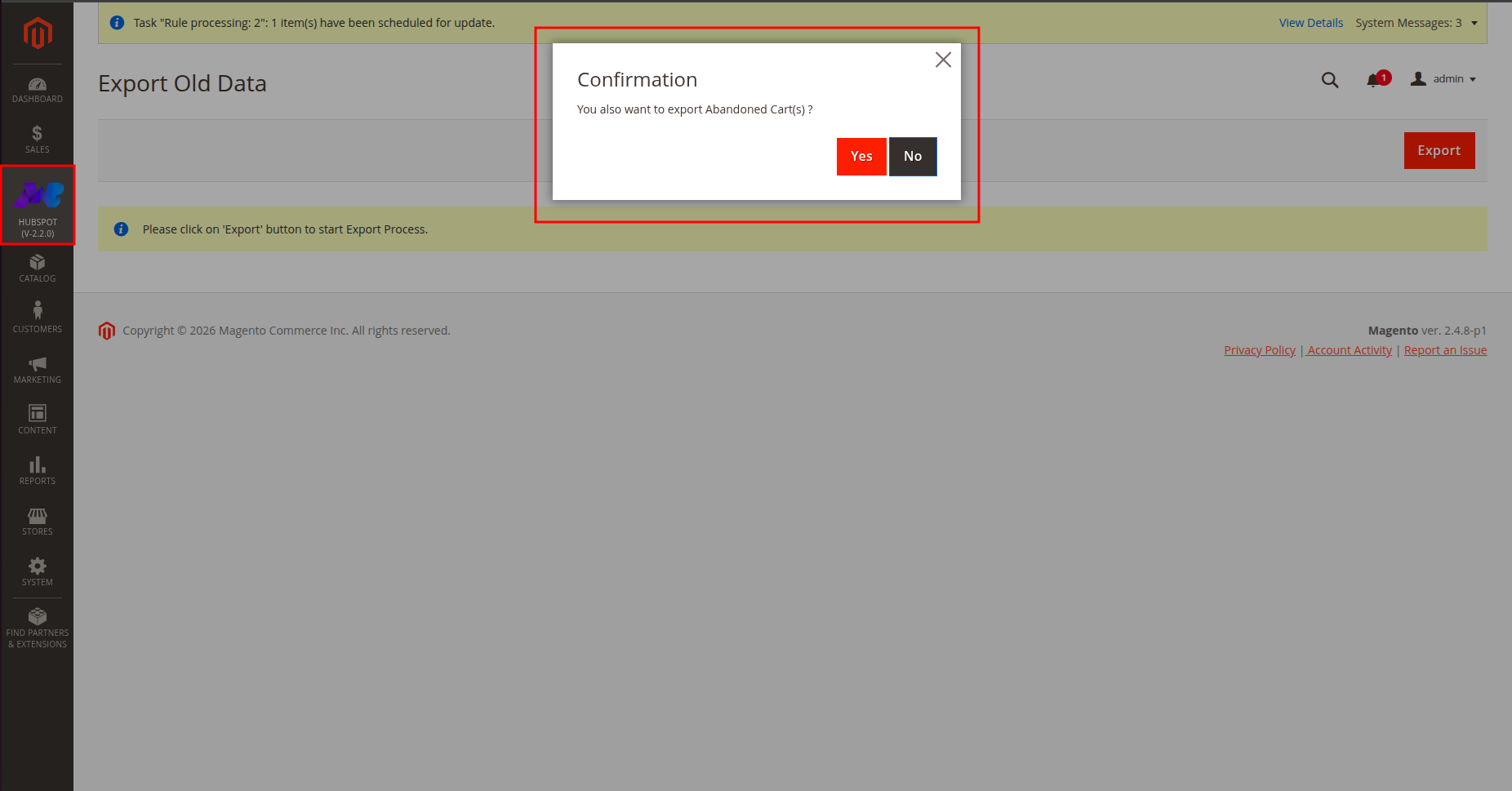The image size is (1512, 791).
Task: Open the Dashboard sidebar icon
Action: pyautogui.click(x=38, y=90)
